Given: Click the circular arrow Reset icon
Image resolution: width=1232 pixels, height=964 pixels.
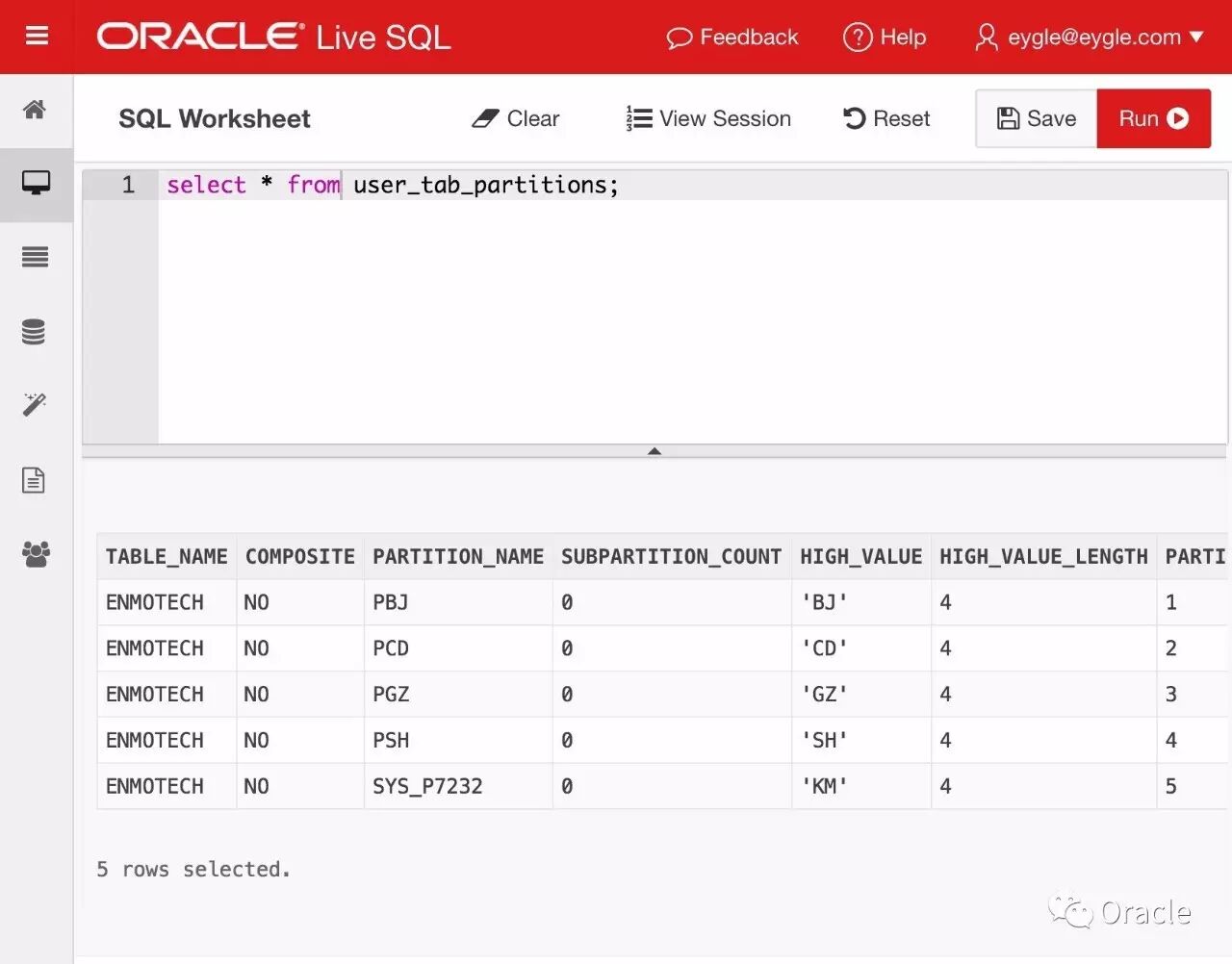Looking at the screenshot, I should 855,118.
